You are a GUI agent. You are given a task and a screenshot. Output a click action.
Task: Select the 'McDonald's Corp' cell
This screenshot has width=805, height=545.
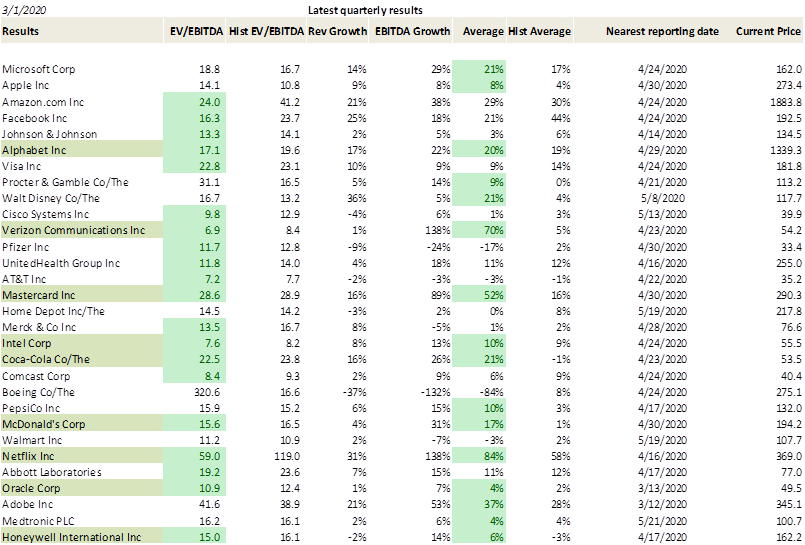pos(82,424)
